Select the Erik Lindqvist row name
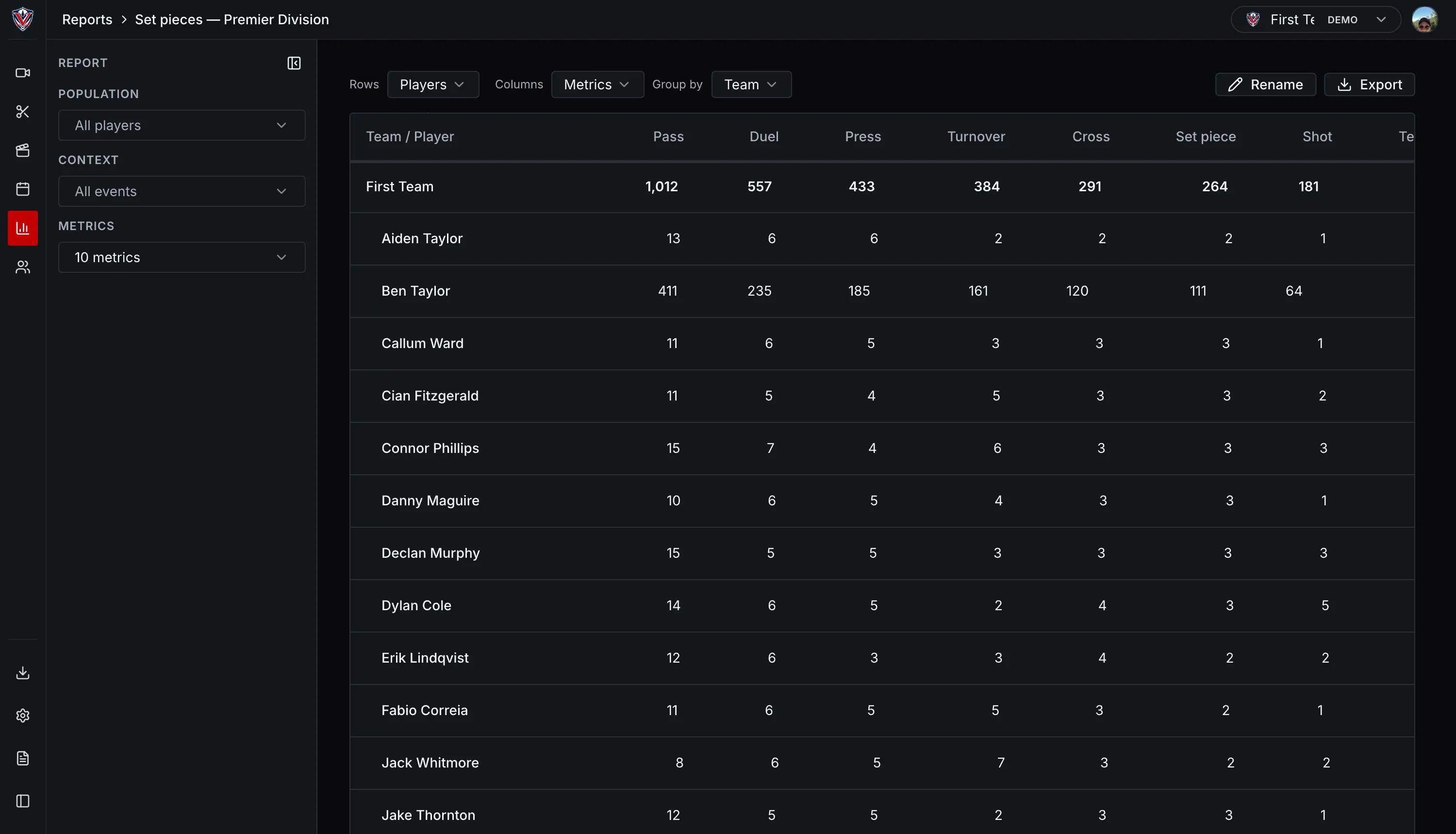The width and height of the screenshot is (1456, 834). (425, 658)
